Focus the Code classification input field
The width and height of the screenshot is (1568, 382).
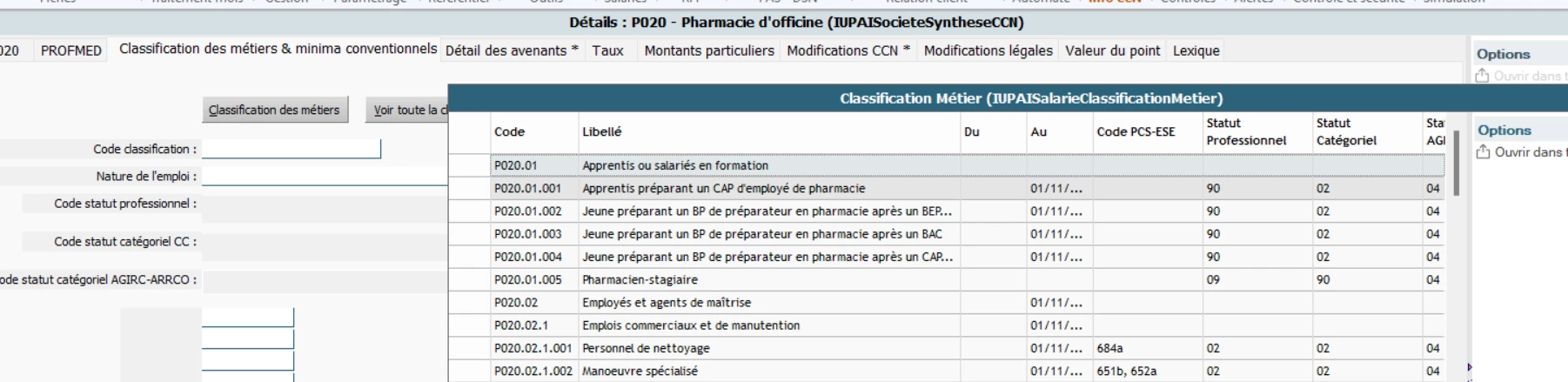click(291, 149)
